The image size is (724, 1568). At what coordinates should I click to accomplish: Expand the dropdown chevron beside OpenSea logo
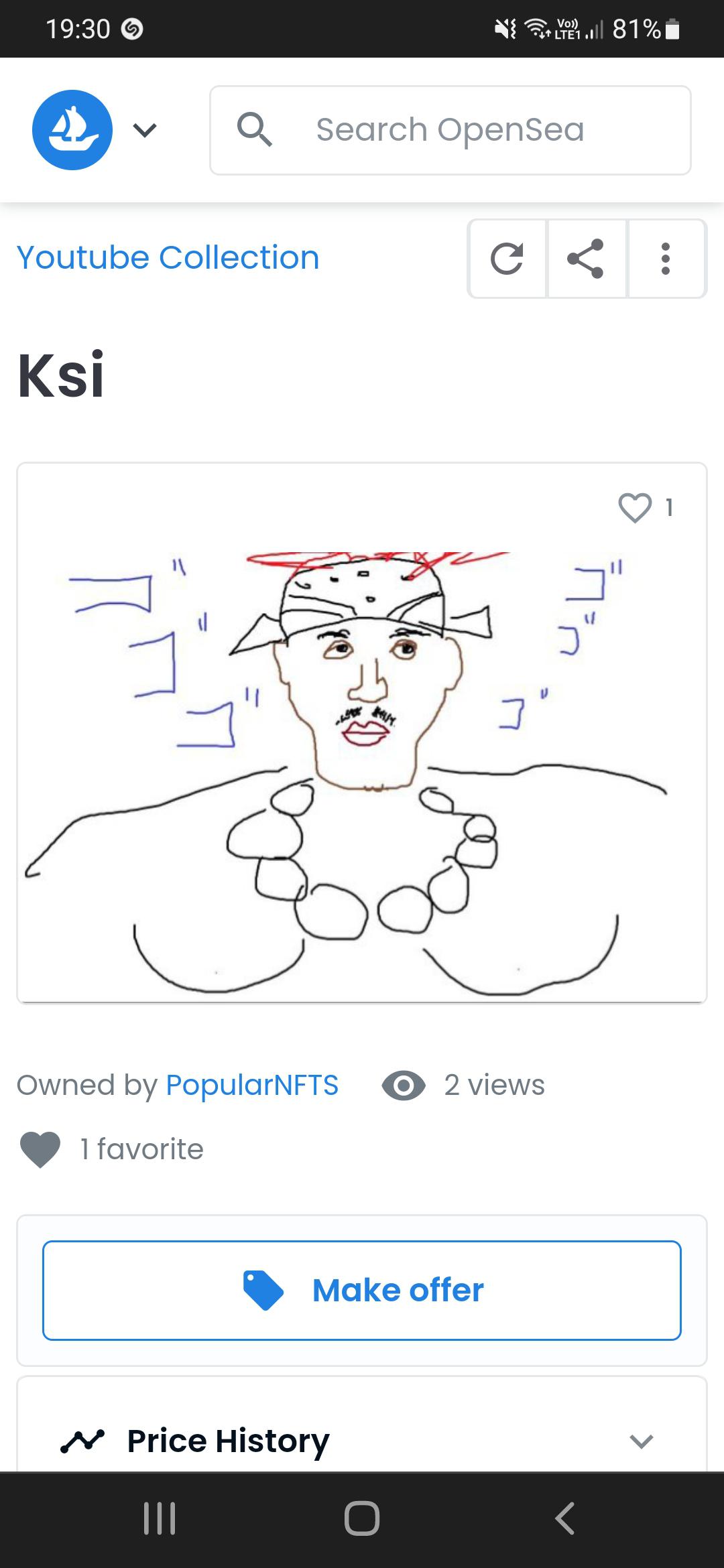tap(145, 130)
